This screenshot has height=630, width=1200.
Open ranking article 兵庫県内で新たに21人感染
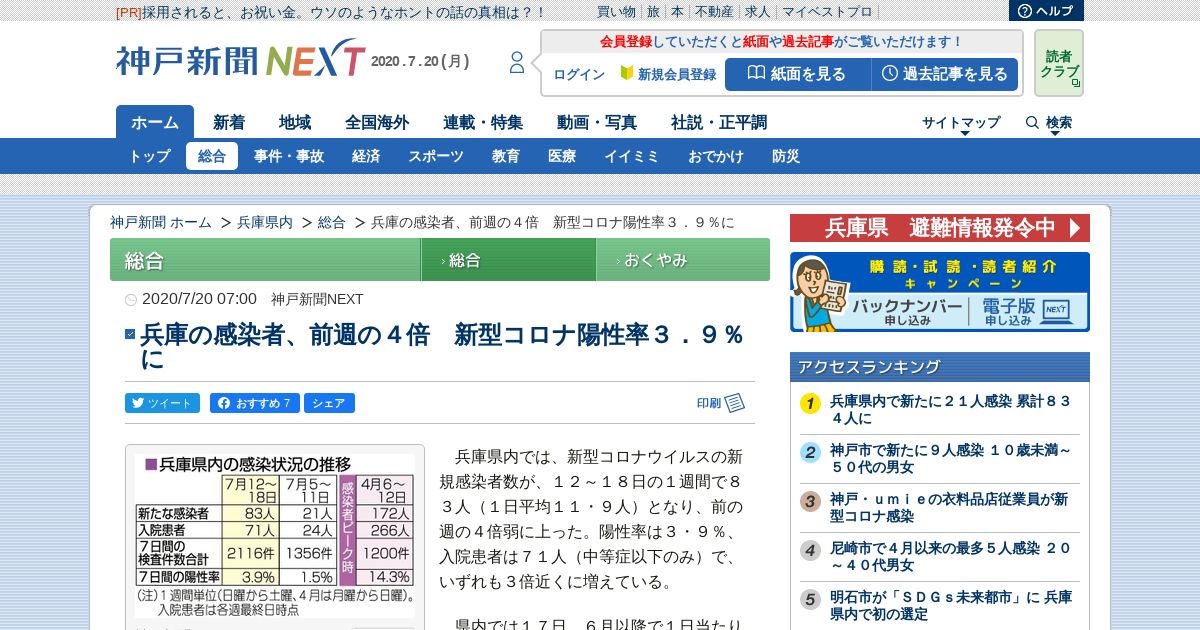point(950,409)
